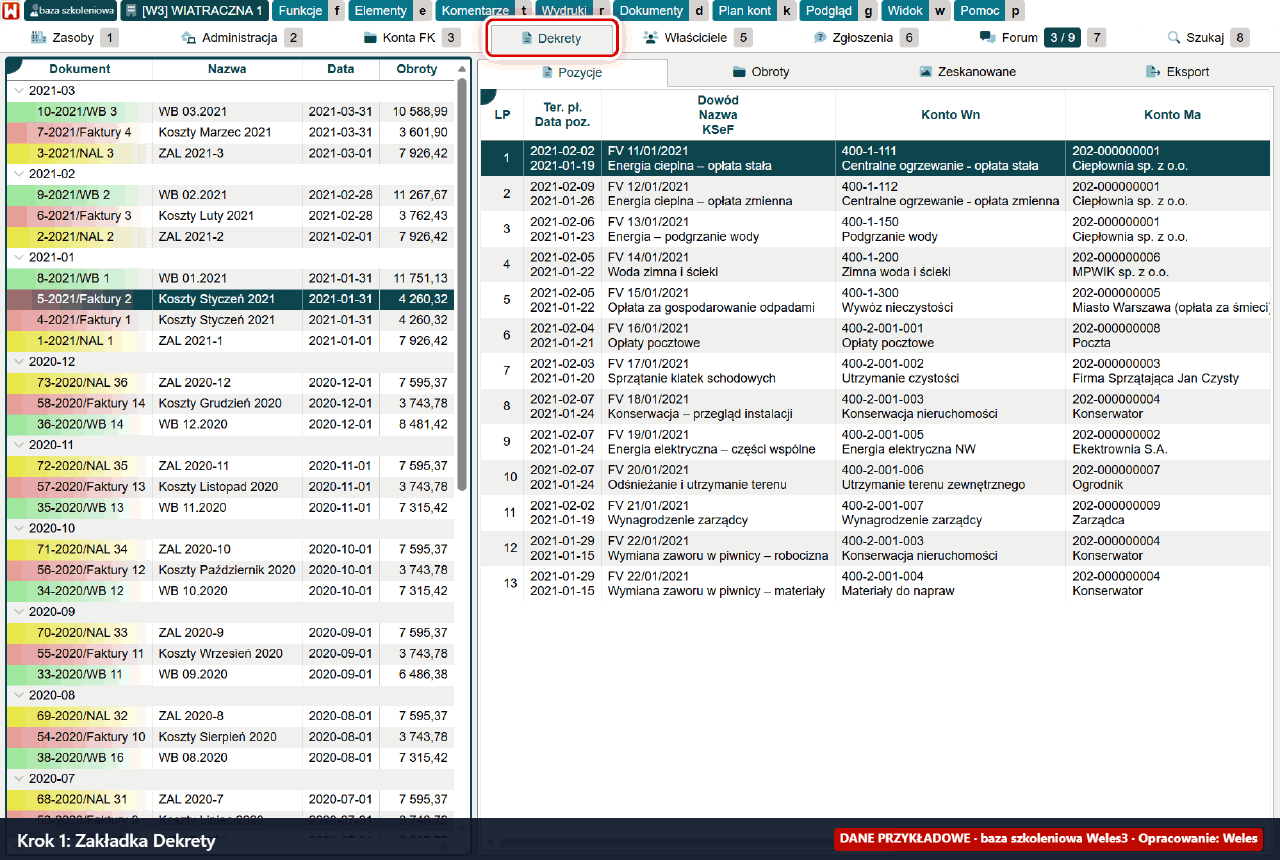Open the Plan kont menu

click(x=745, y=11)
